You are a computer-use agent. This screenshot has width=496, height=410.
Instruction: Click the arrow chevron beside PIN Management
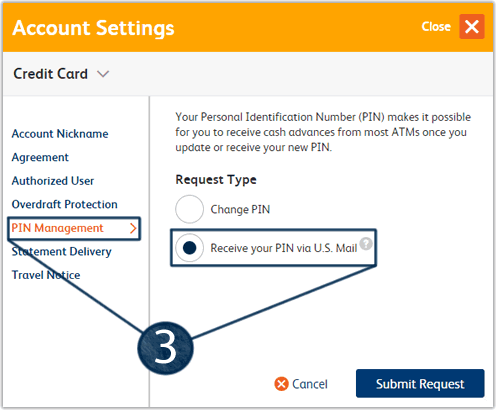(133, 228)
